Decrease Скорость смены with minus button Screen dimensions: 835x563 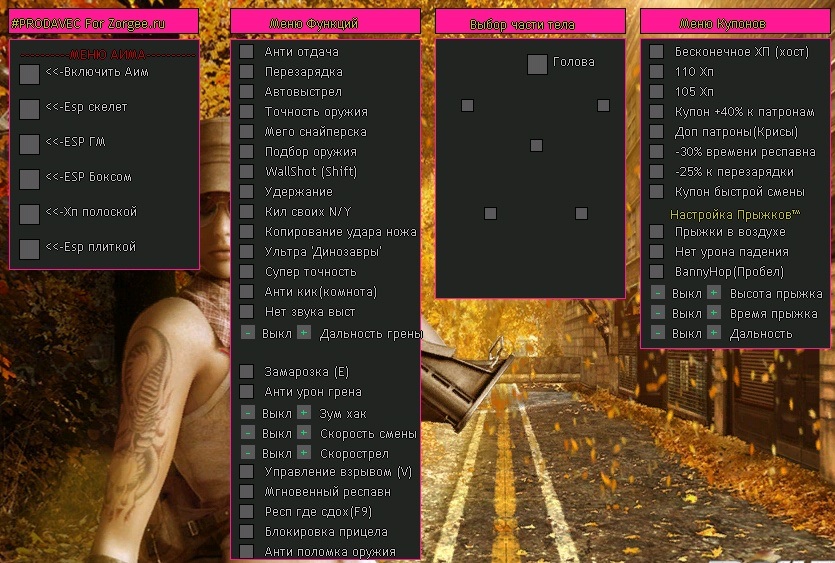point(248,433)
